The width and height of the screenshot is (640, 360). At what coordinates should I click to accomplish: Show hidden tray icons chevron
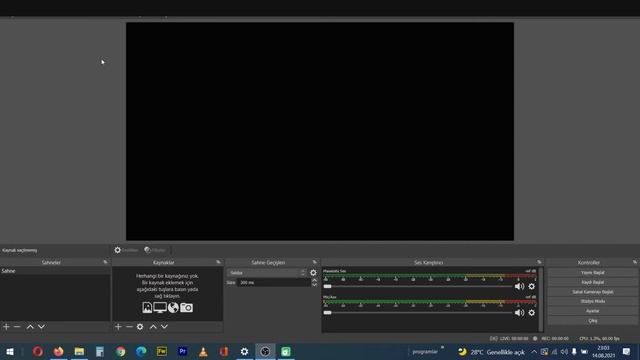point(534,352)
